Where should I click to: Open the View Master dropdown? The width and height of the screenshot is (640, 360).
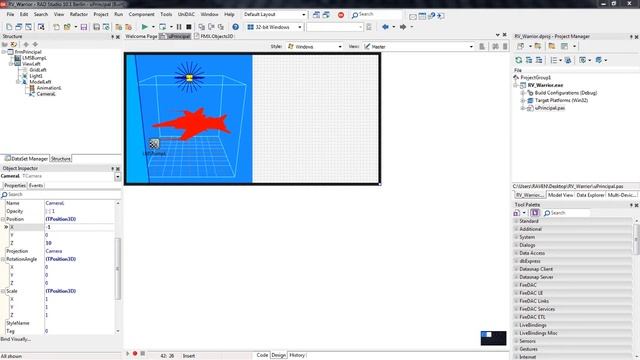[x=471, y=47]
